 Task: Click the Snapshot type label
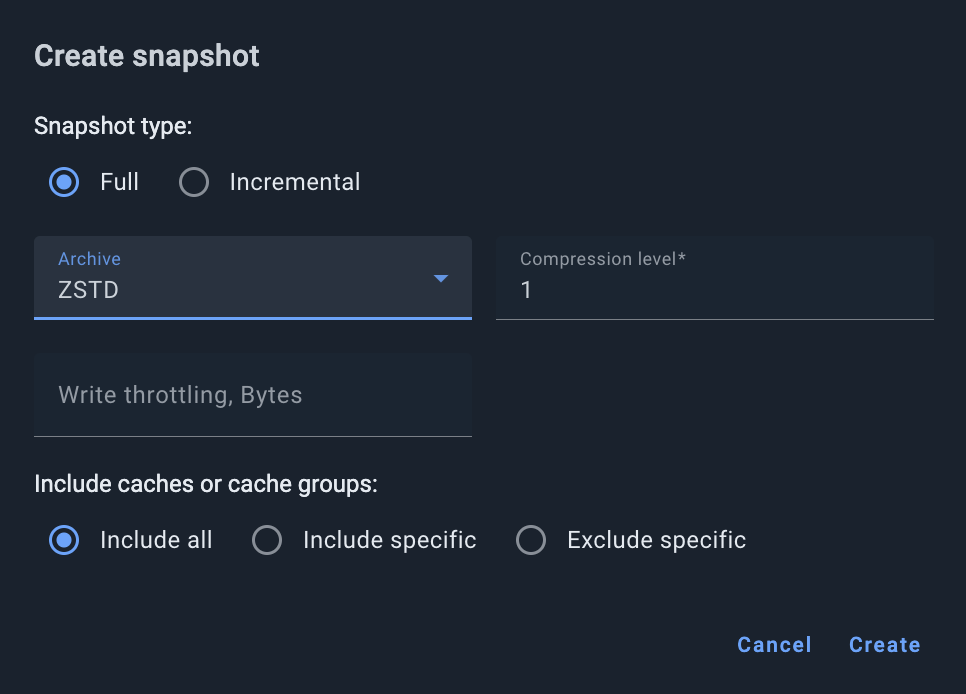(112, 126)
